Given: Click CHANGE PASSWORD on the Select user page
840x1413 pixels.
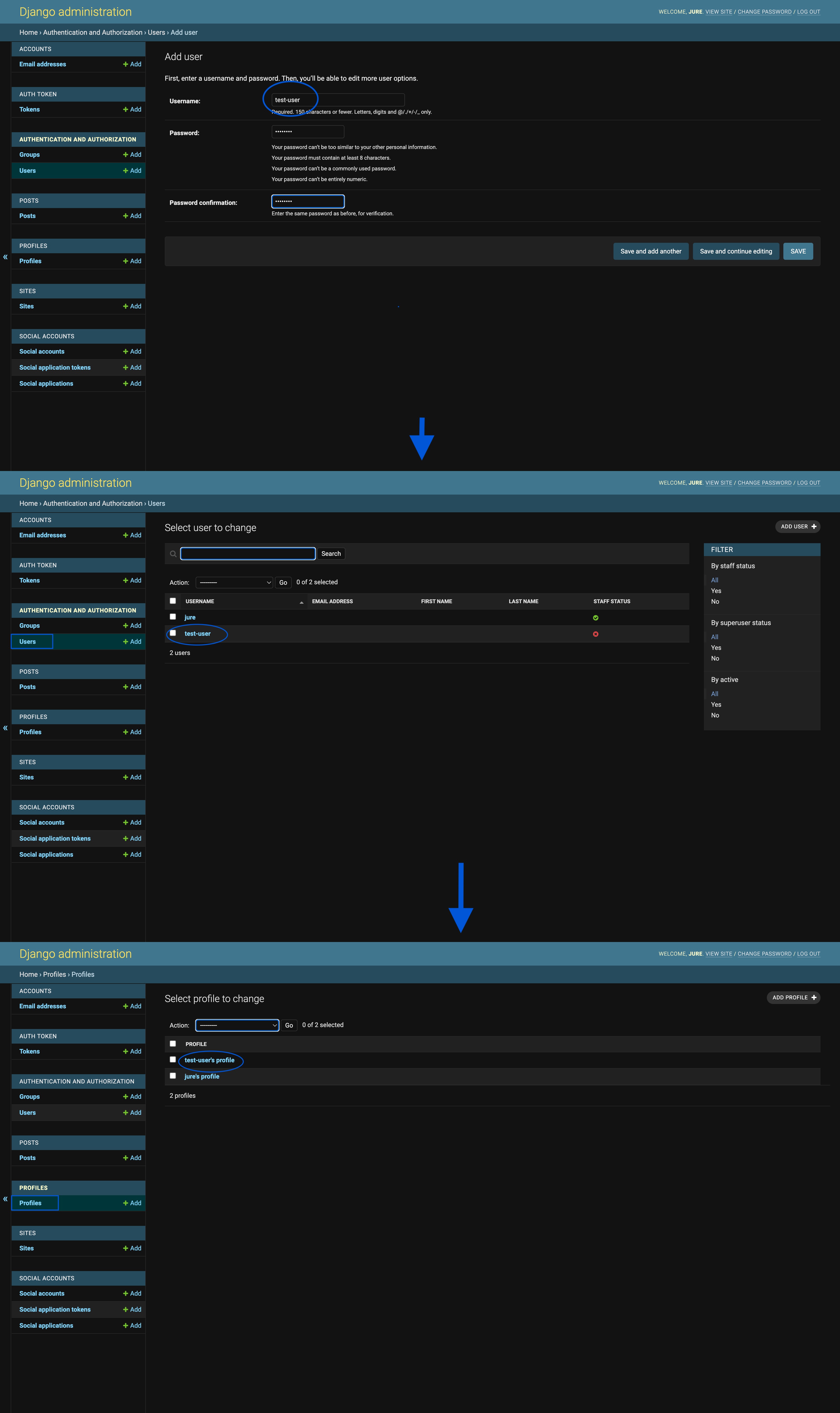Looking at the screenshot, I should click(764, 483).
